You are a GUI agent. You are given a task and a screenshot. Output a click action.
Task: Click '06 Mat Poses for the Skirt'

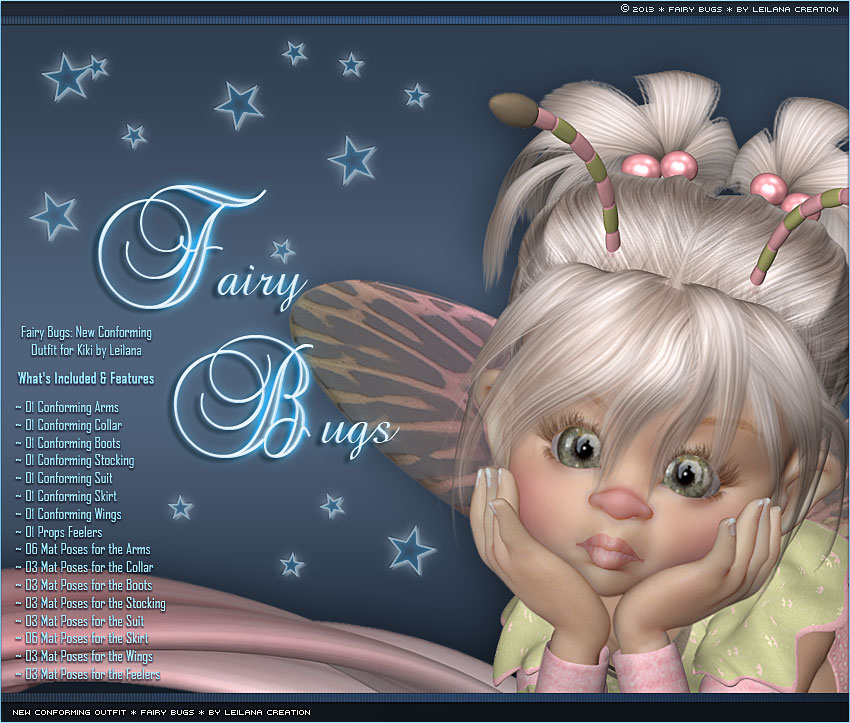[x=82, y=638]
